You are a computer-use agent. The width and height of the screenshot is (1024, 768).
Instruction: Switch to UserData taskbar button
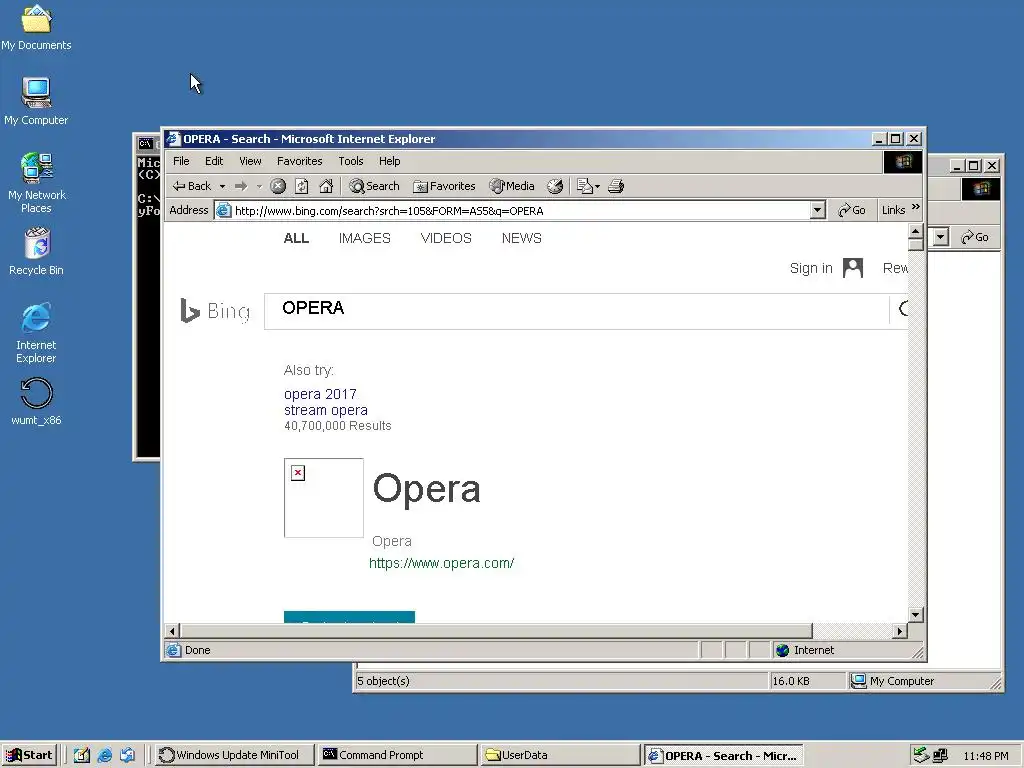click(560, 755)
